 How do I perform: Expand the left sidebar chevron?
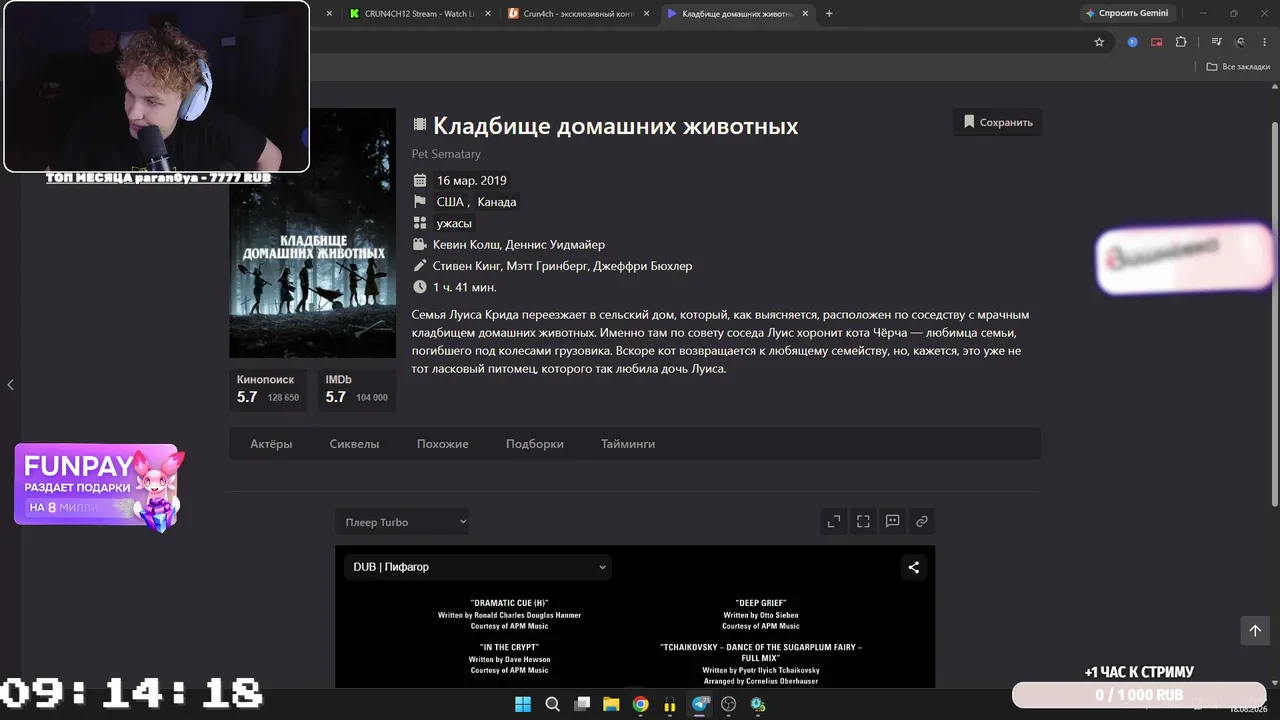tap(10, 385)
